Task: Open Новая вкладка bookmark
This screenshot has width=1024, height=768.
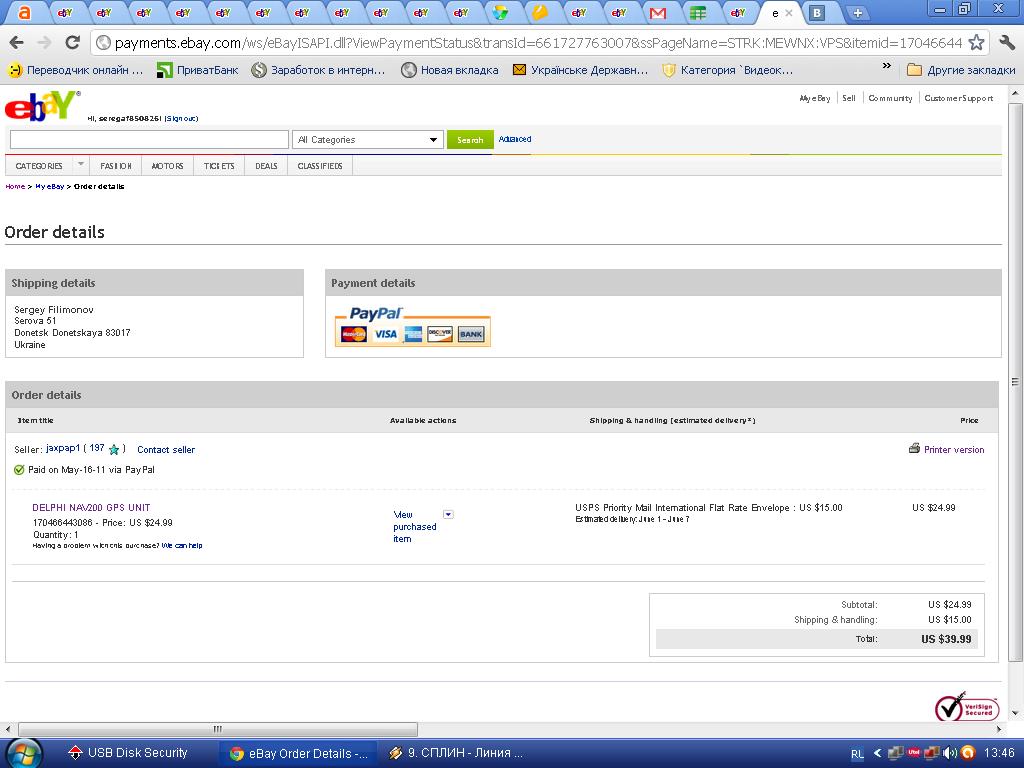Action: pos(450,70)
